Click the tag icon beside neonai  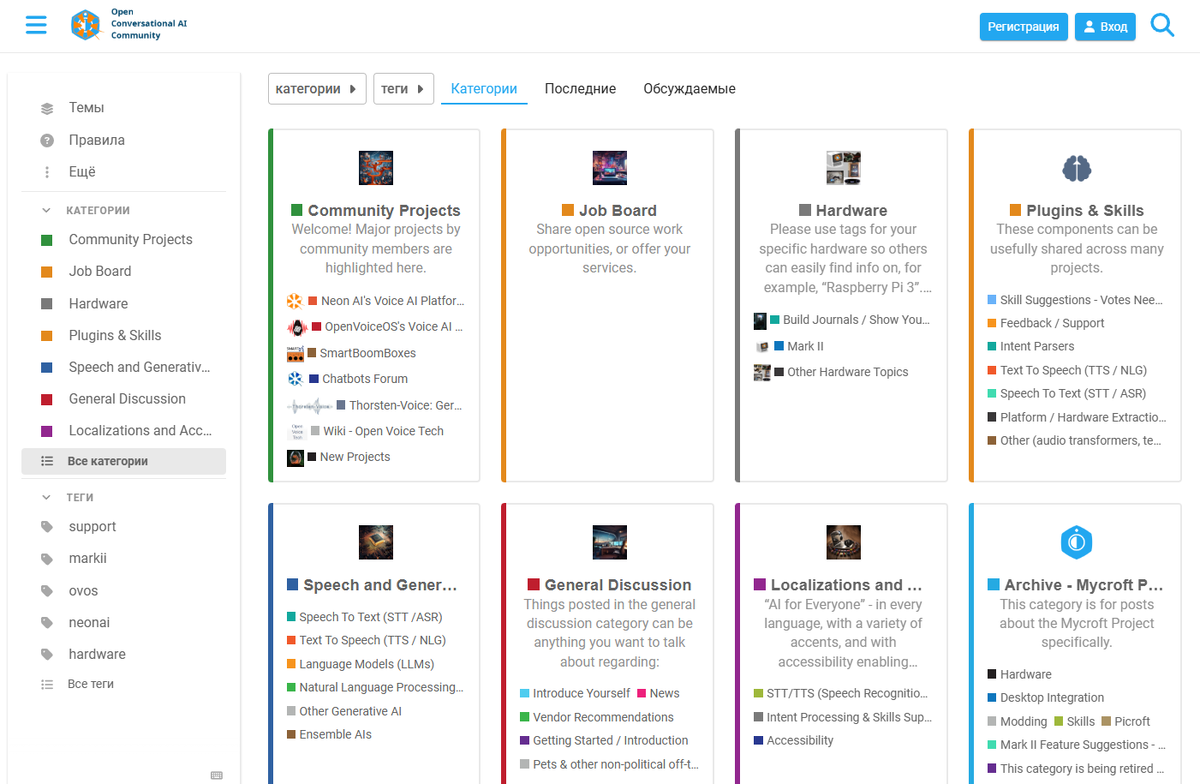[47, 622]
